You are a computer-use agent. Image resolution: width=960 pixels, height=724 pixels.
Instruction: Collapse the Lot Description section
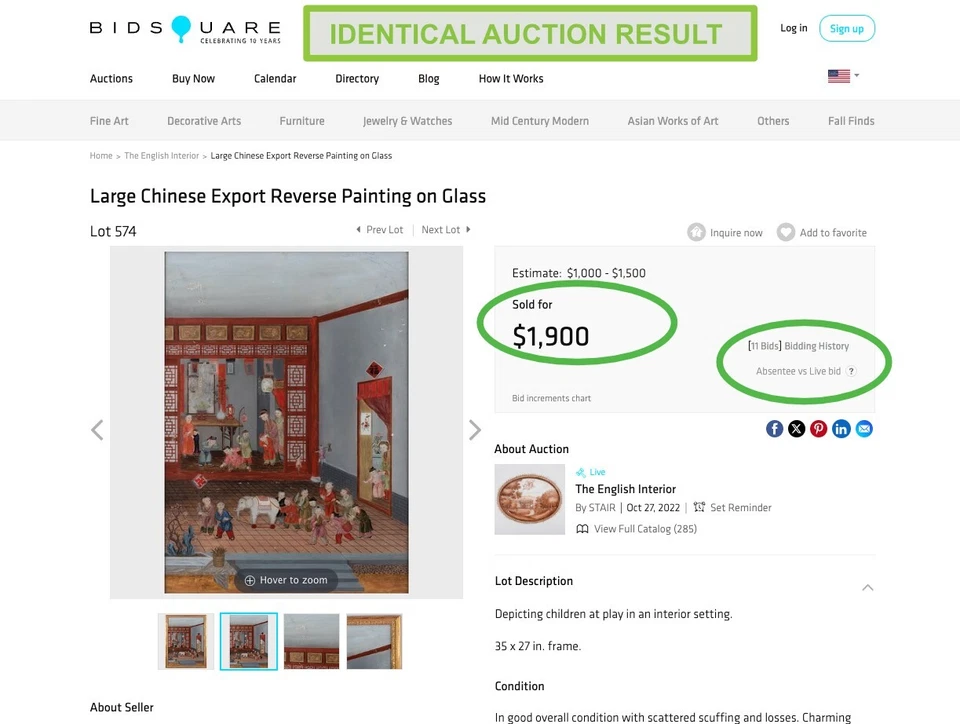point(867,587)
